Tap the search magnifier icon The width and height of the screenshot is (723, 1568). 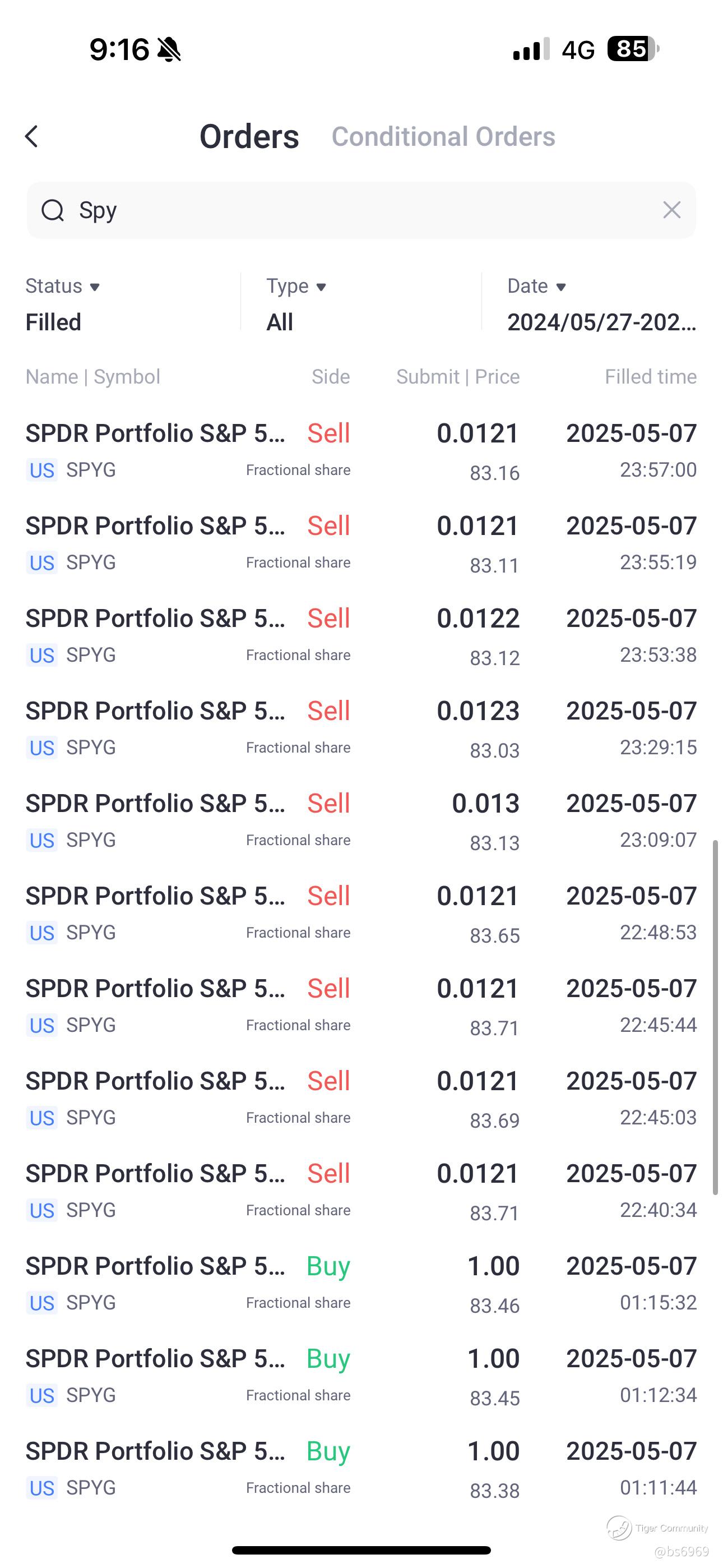(x=52, y=211)
